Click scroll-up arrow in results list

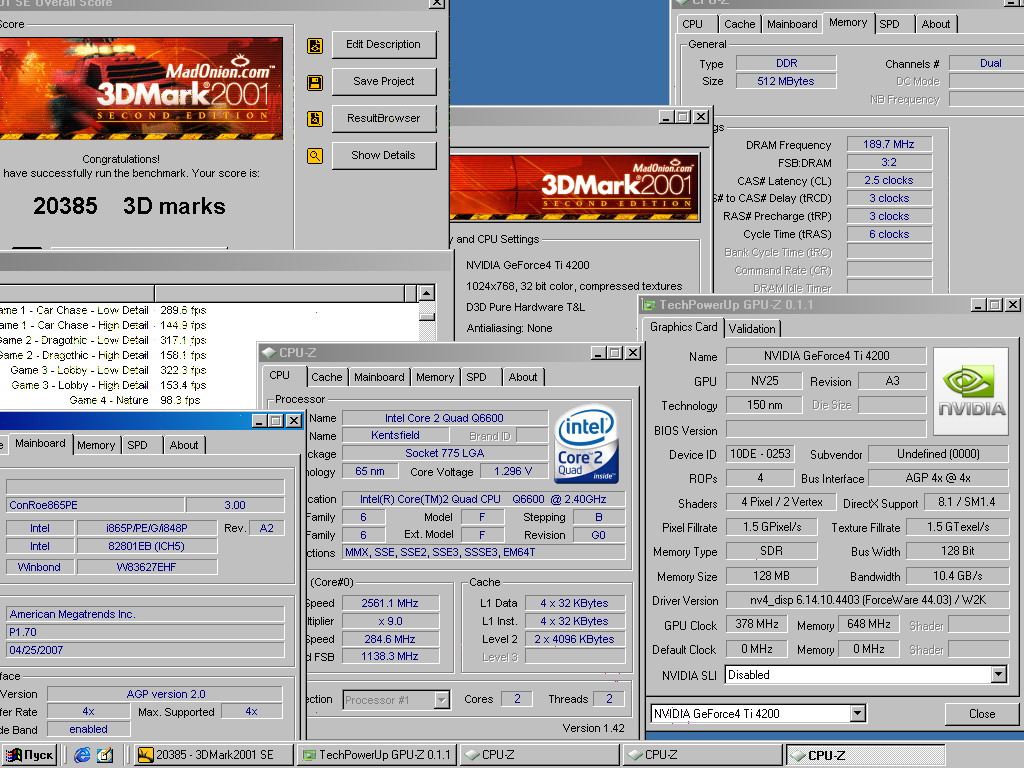click(426, 293)
